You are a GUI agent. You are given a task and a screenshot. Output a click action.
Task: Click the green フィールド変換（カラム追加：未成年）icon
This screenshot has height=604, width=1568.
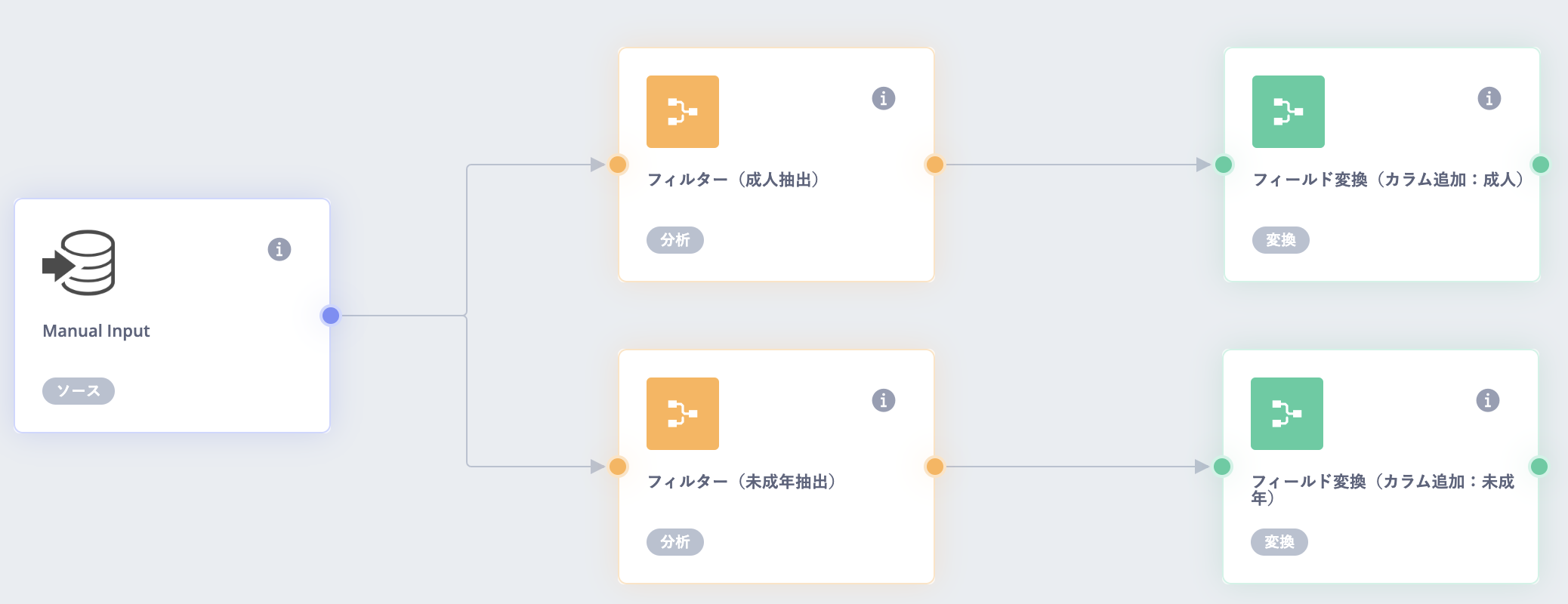1286,414
